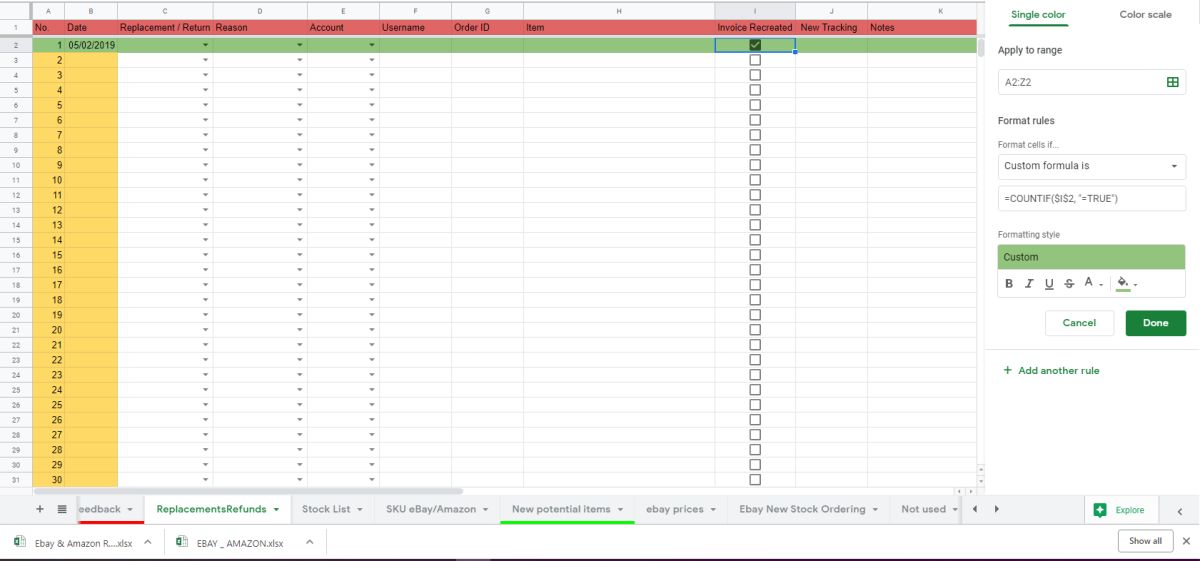Switch to Single color tab
The width and height of the screenshot is (1200, 561).
click(x=1038, y=15)
